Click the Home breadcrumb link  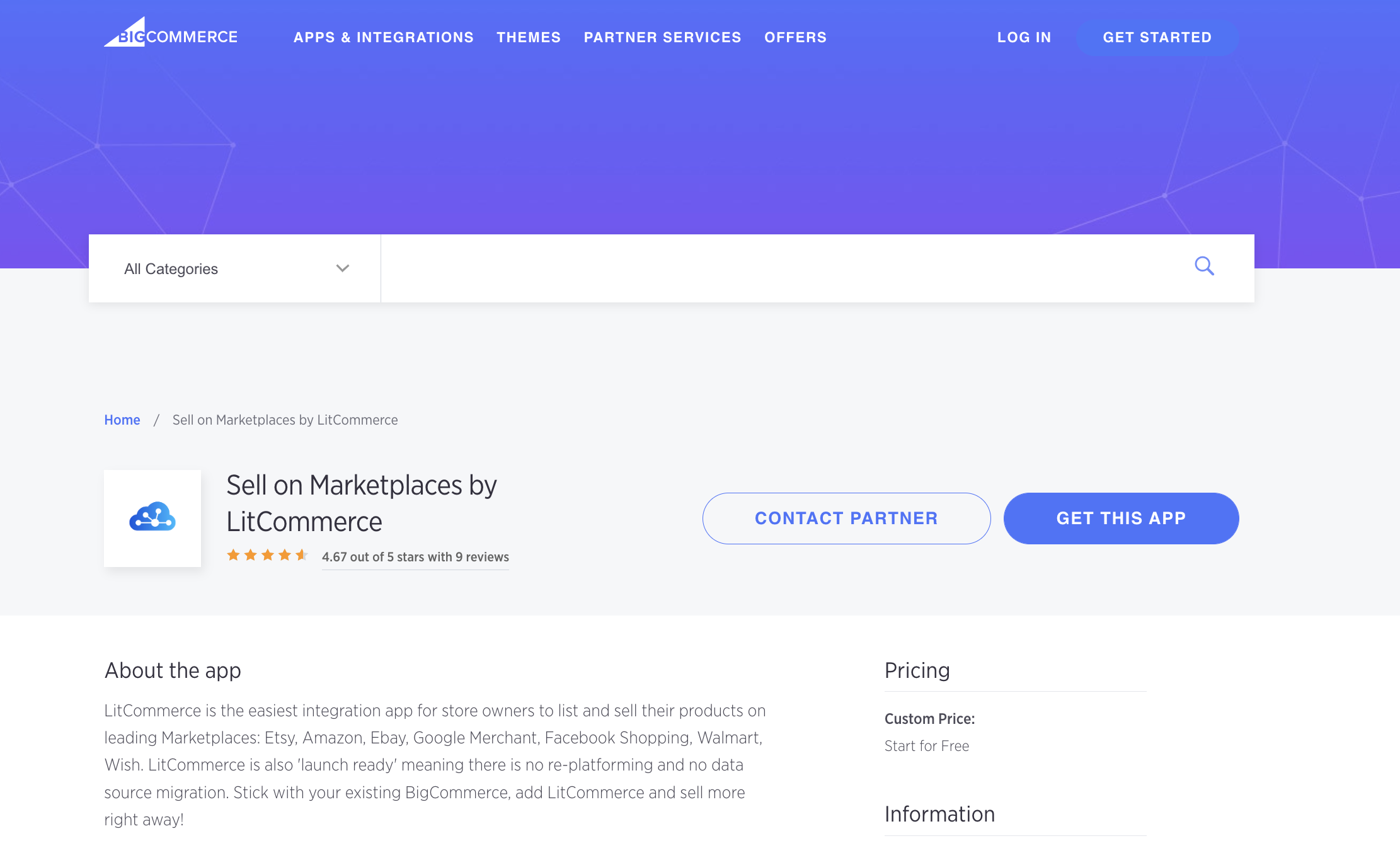(x=122, y=419)
